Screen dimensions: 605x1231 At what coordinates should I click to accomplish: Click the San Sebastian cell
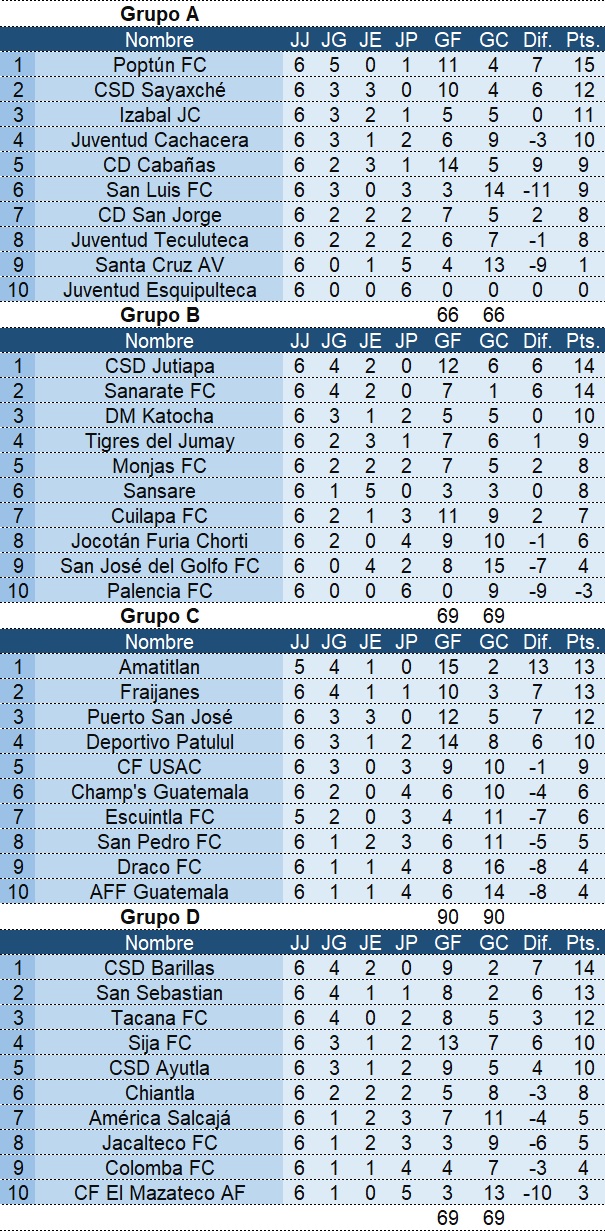coord(159,993)
